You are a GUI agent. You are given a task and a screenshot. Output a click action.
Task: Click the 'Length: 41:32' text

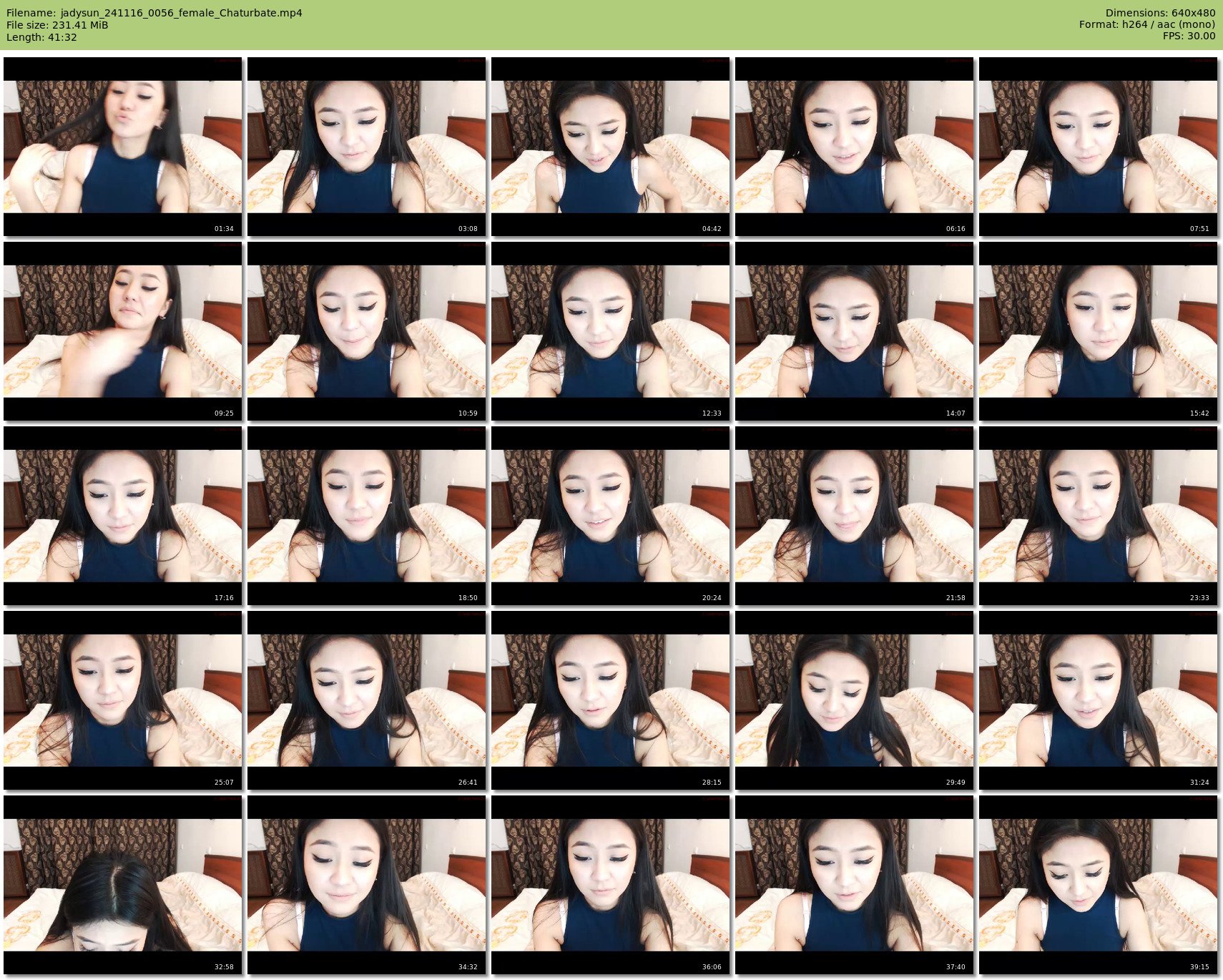coord(41,37)
